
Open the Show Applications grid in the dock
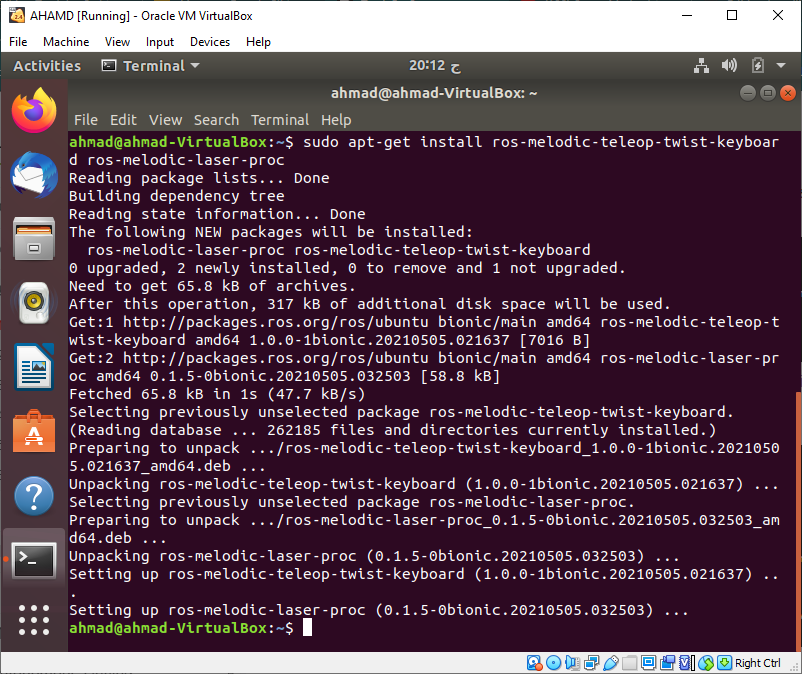(x=33, y=620)
